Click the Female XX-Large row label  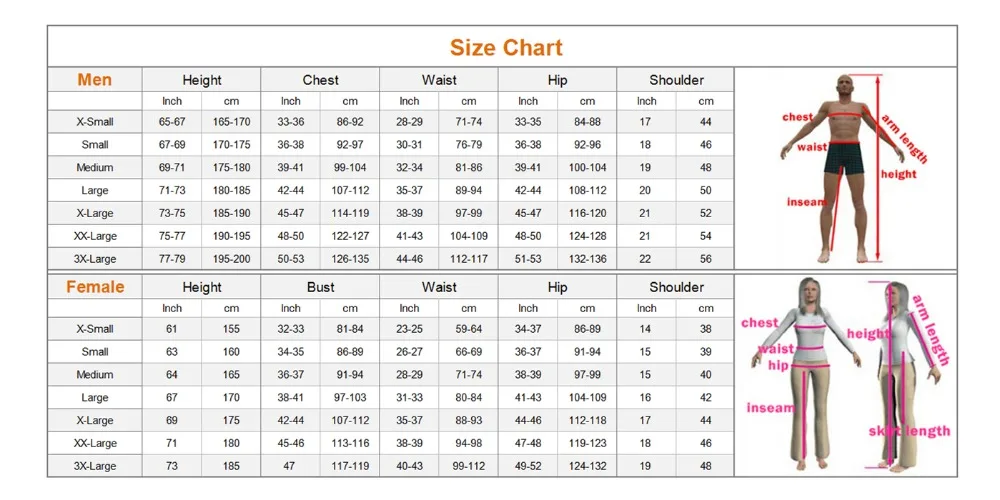95,443
